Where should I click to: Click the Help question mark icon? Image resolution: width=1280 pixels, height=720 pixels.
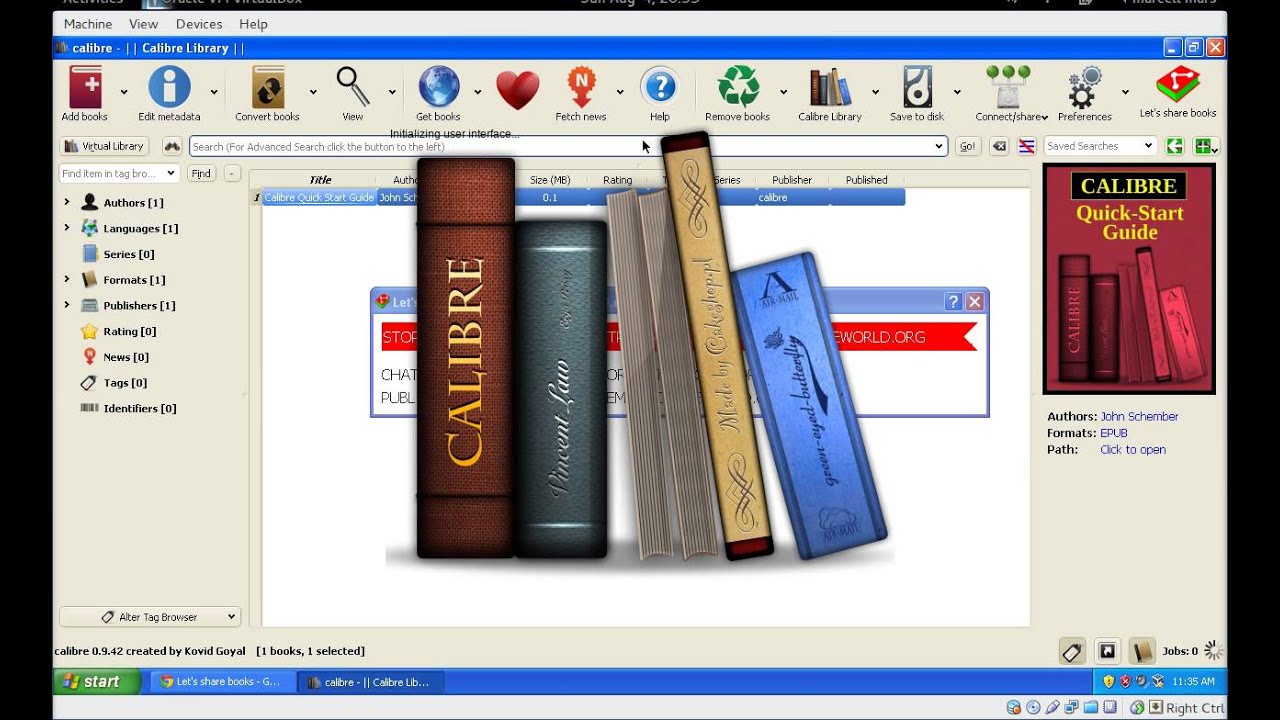pyautogui.click(x=660, y=88)
